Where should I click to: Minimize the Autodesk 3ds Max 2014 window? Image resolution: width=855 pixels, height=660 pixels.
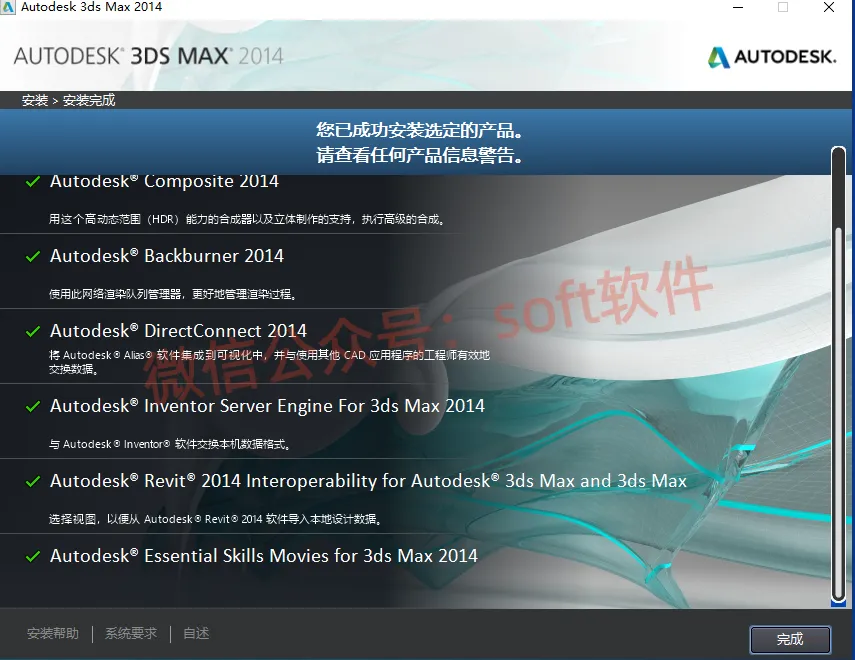coord(738,7)
